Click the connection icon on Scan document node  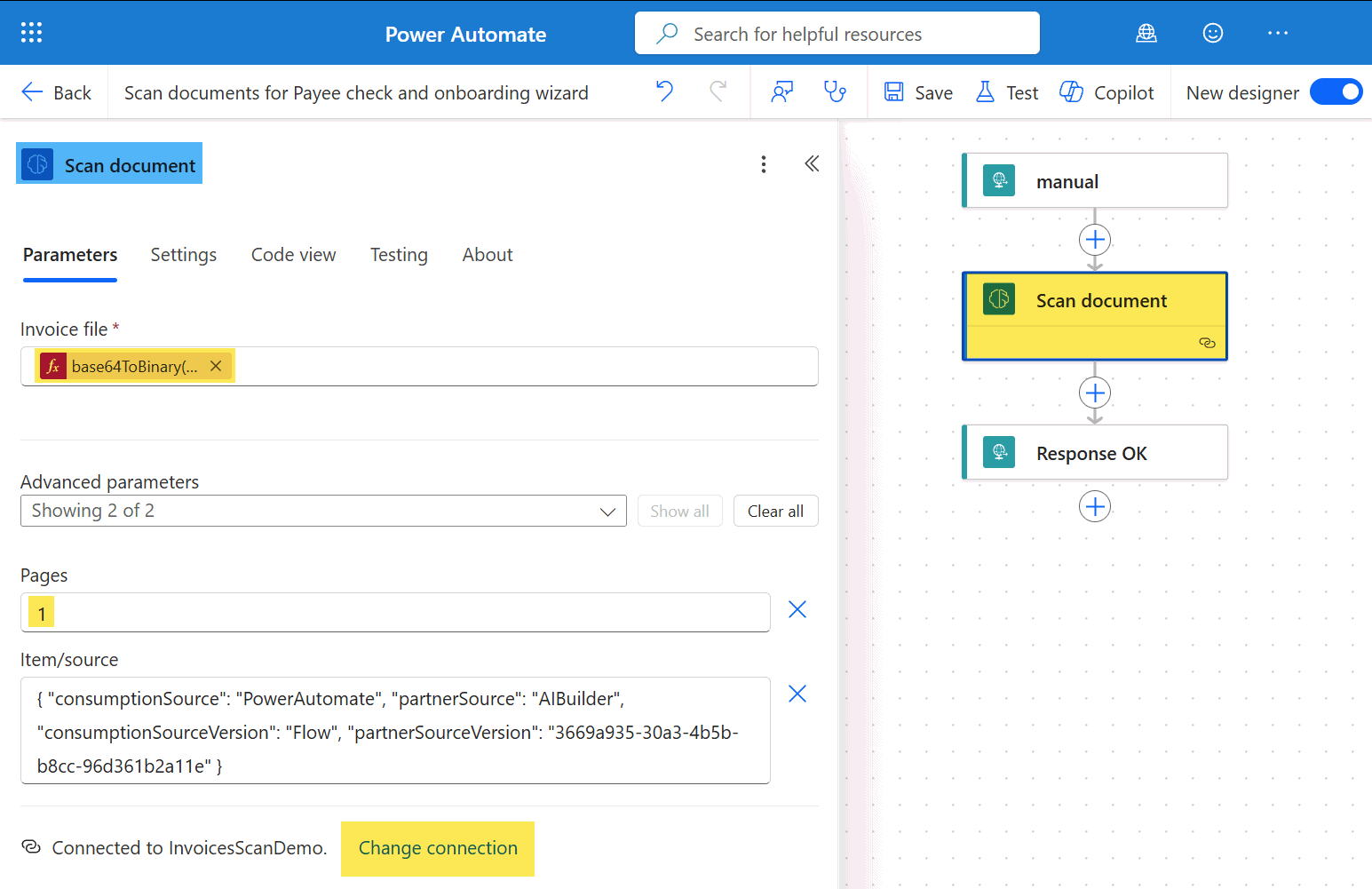[1207, 343]
